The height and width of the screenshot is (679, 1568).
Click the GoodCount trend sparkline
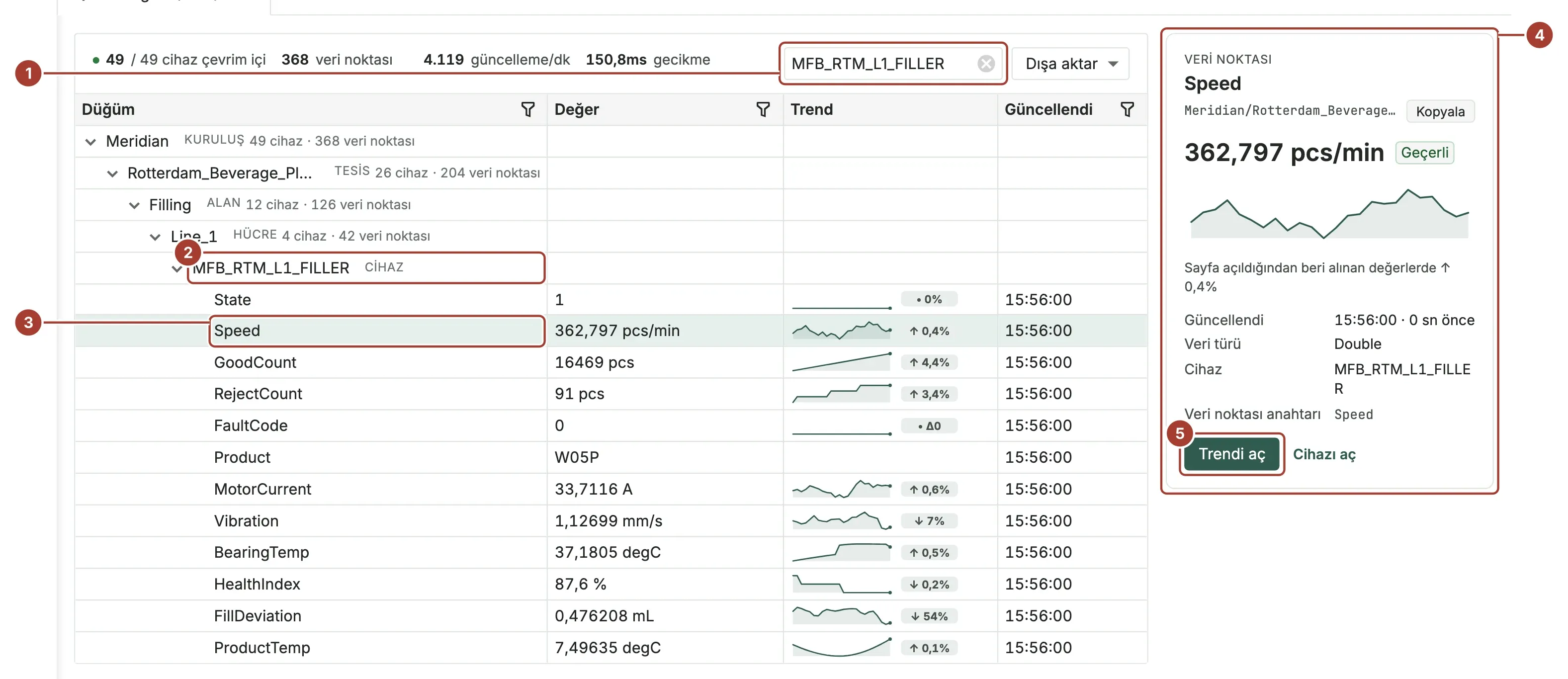tap(841, 362)
